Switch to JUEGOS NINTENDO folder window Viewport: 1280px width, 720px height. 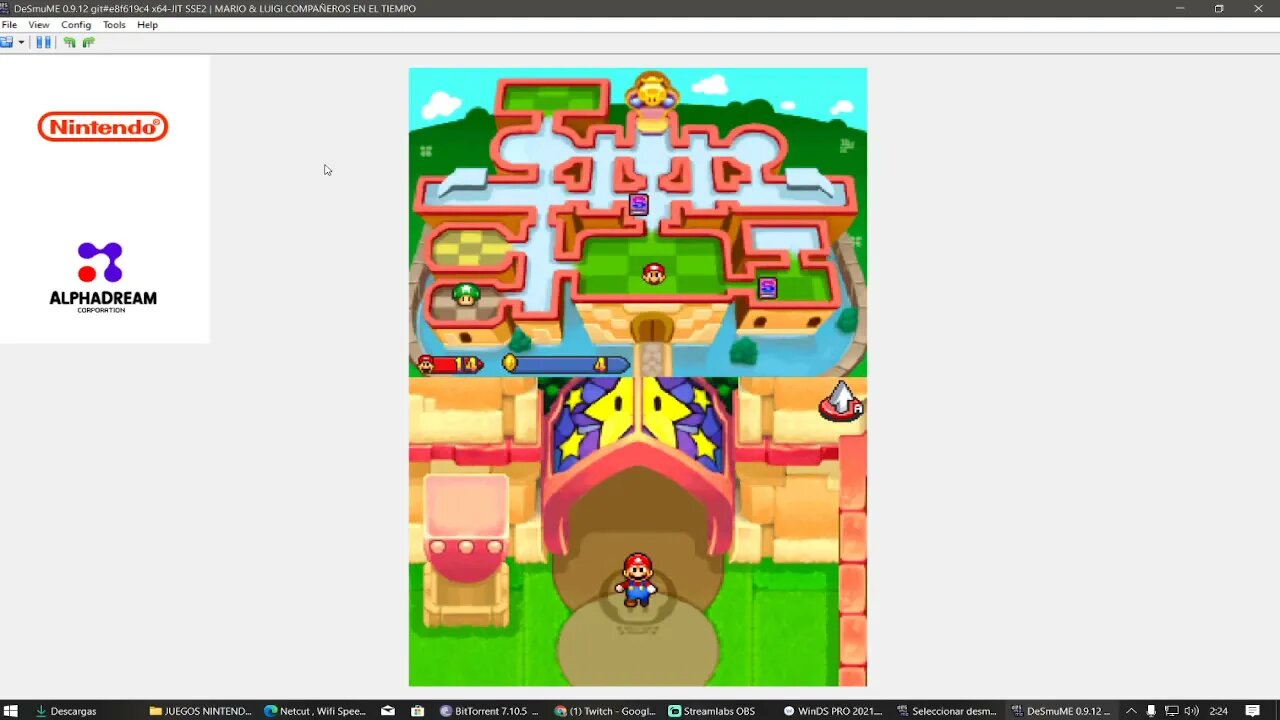point(200,711)
